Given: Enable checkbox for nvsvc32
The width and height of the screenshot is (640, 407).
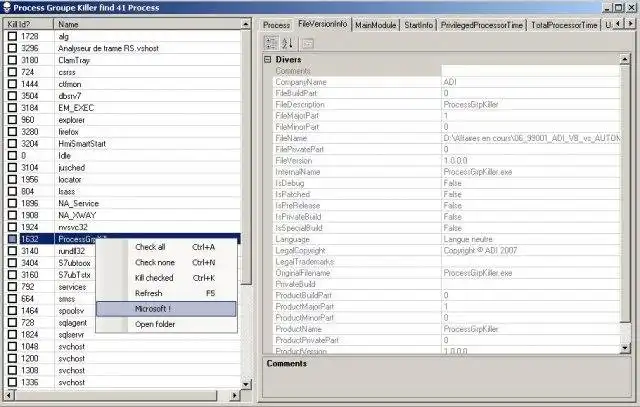Looking at the screenshot, I should (x=12, y=227).
